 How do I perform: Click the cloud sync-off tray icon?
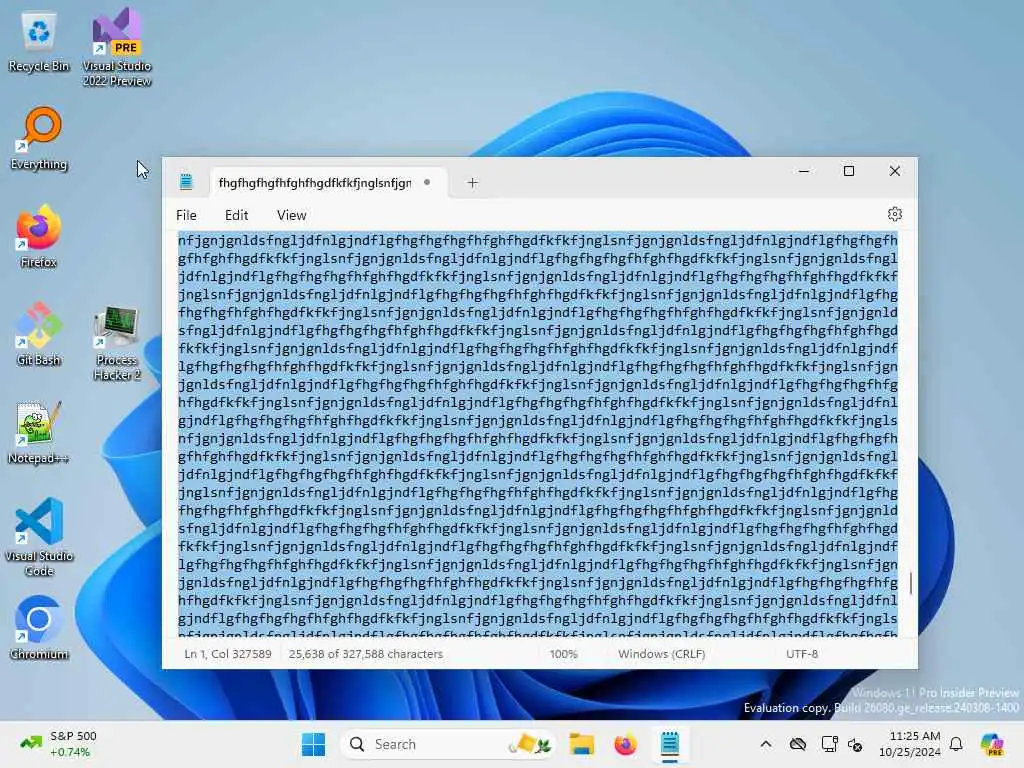(797, 744)
